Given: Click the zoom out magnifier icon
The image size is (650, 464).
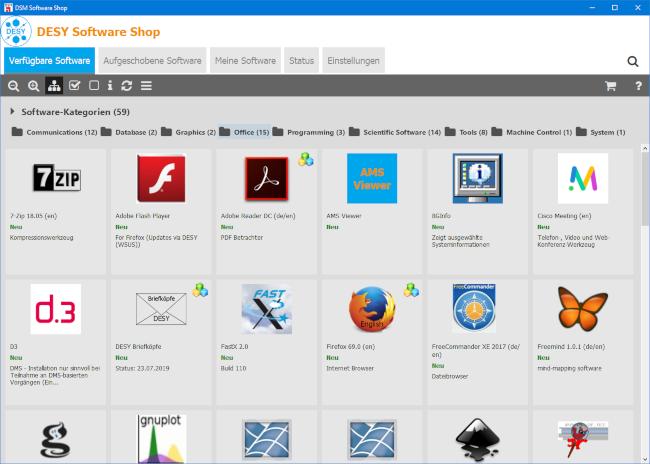Looking at the screenshot, I should (14, 86).
